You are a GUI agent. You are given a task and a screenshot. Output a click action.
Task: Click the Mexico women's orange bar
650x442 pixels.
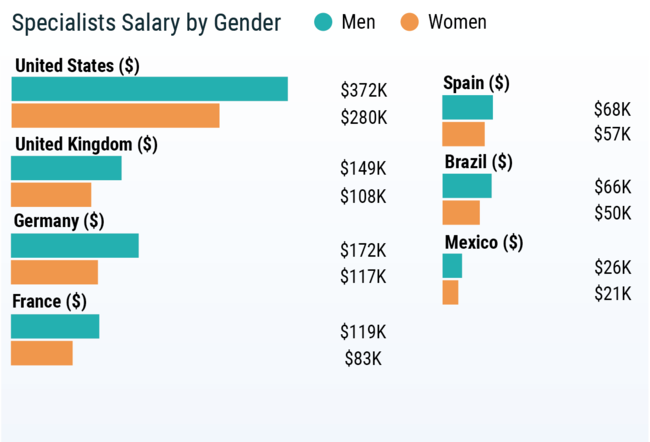click(450, 292)
